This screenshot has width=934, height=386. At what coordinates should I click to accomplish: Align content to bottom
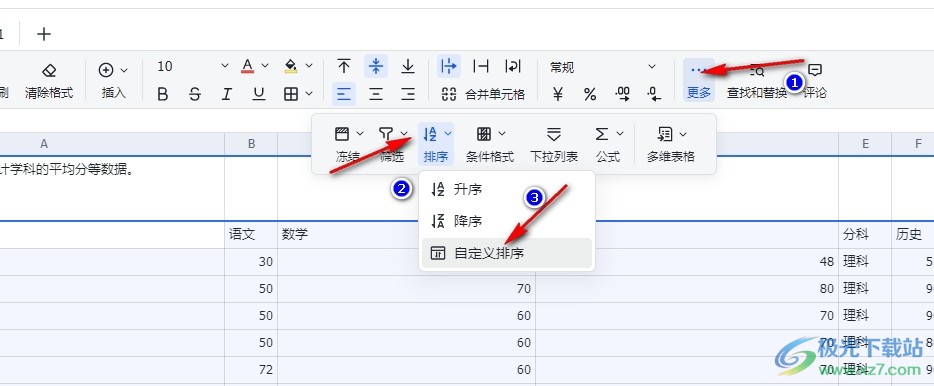(408, 66)
